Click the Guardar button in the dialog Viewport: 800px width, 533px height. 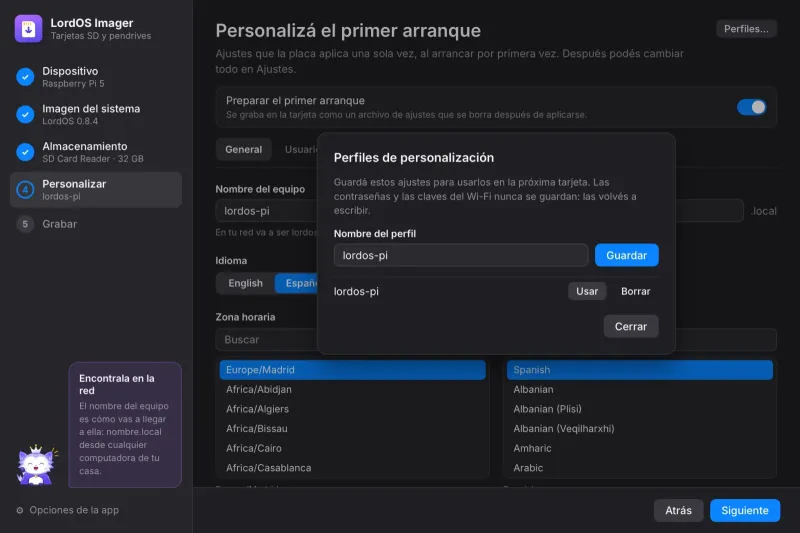coord(627,255)
